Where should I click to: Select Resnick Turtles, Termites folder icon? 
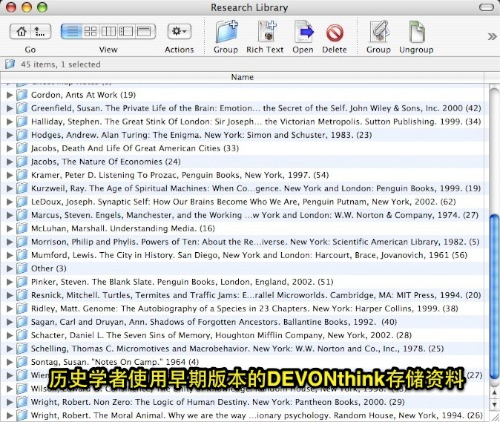click(22, 295)
